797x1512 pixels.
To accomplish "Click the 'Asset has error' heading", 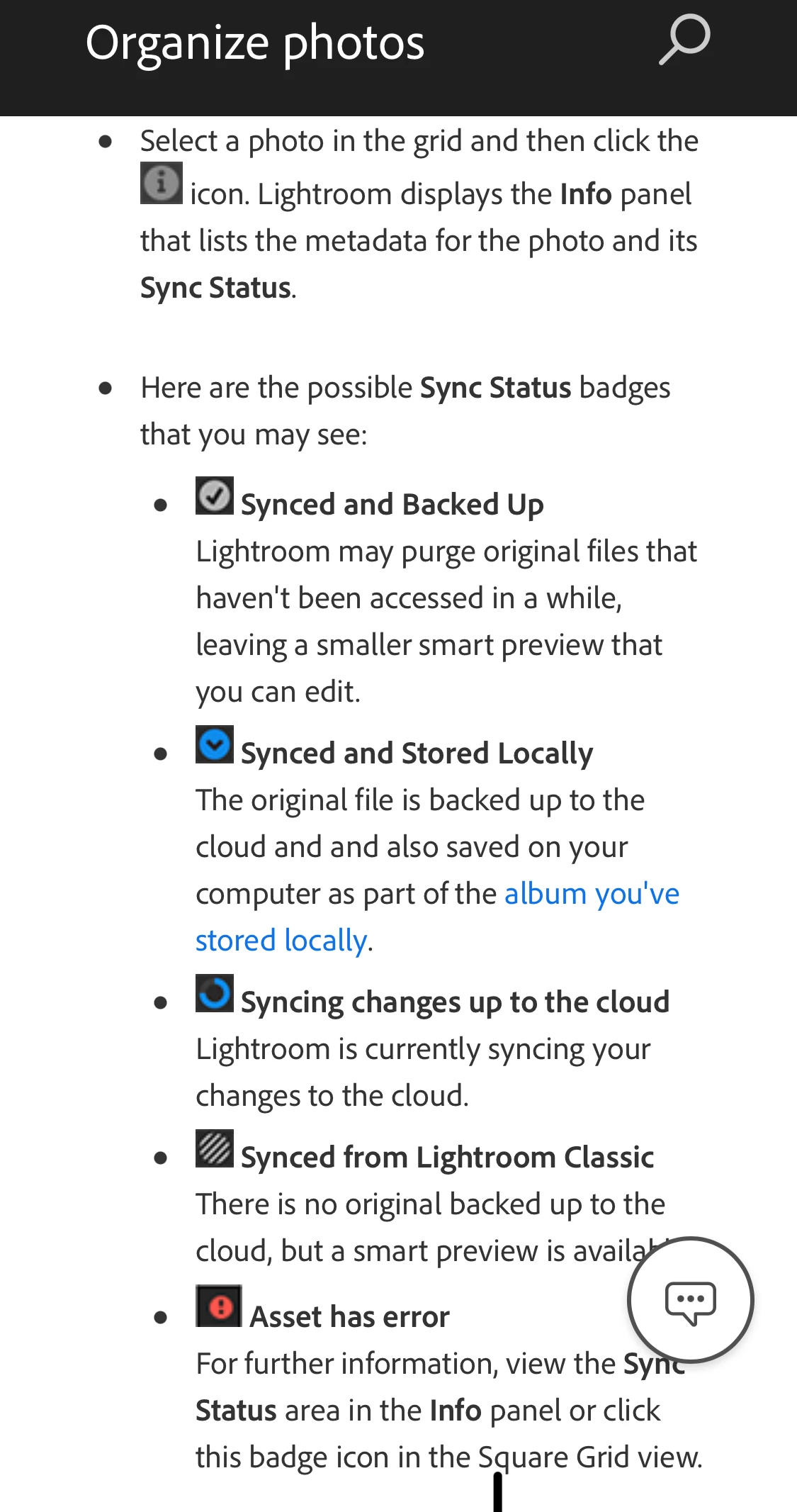I will [350, 1317].
